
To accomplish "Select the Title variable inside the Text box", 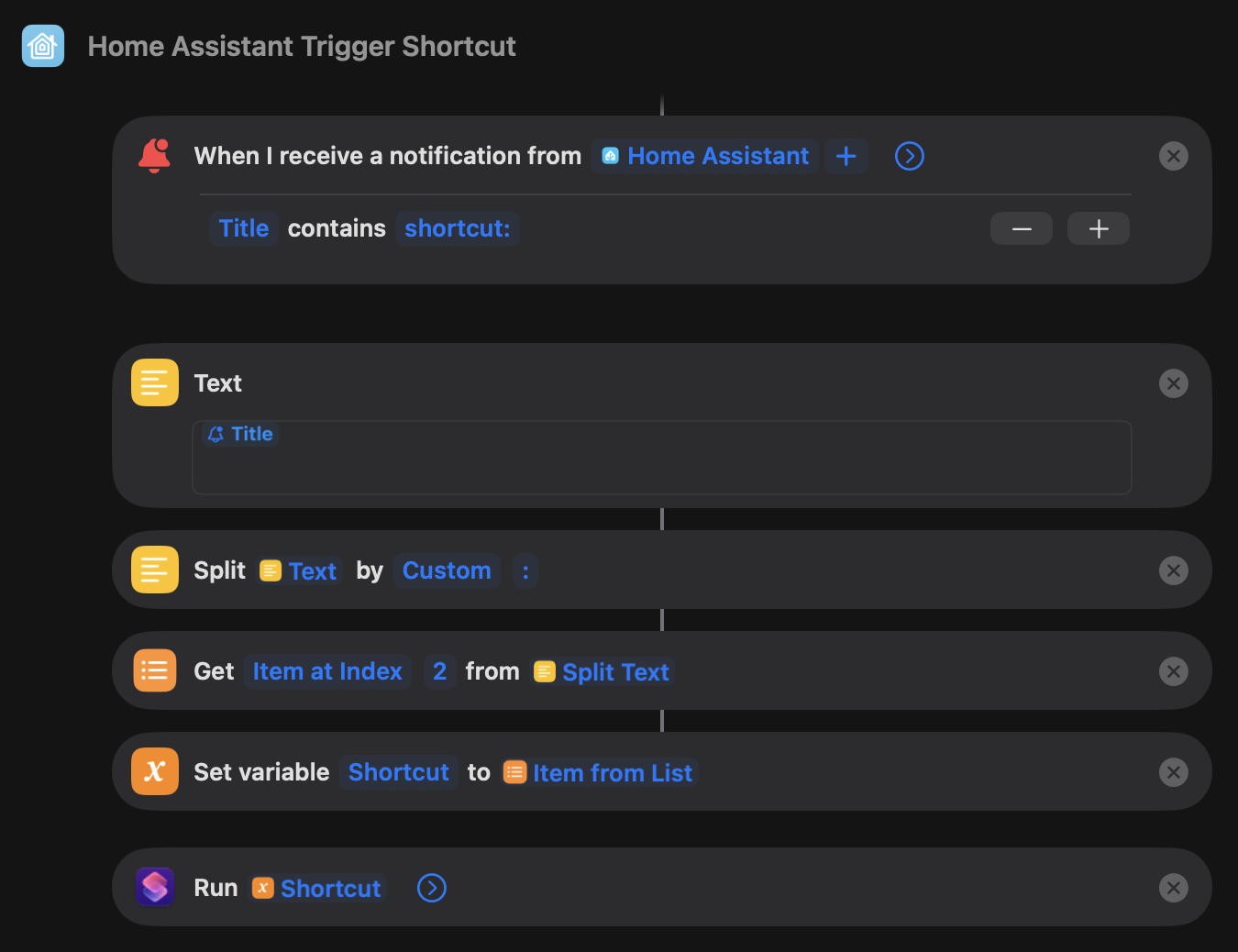I will (x=240, y=434).
